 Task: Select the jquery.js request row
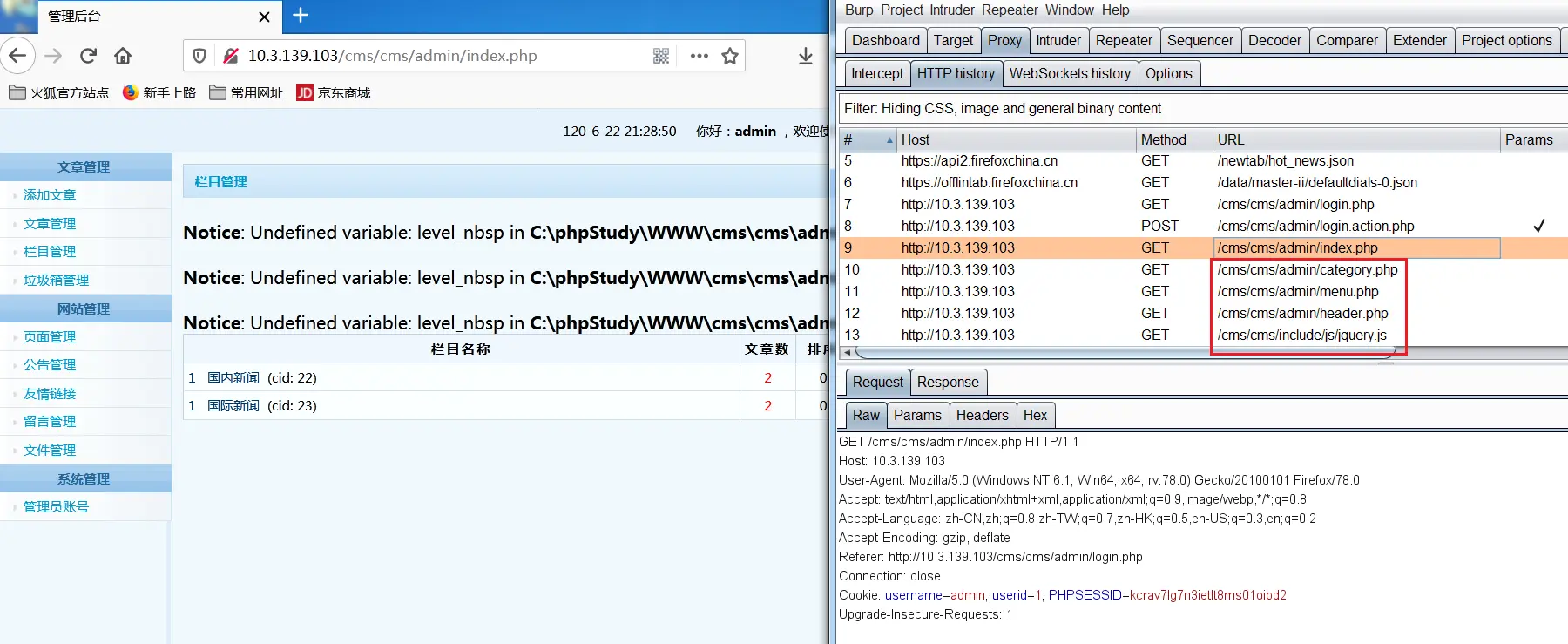(x=1202, y=336)
